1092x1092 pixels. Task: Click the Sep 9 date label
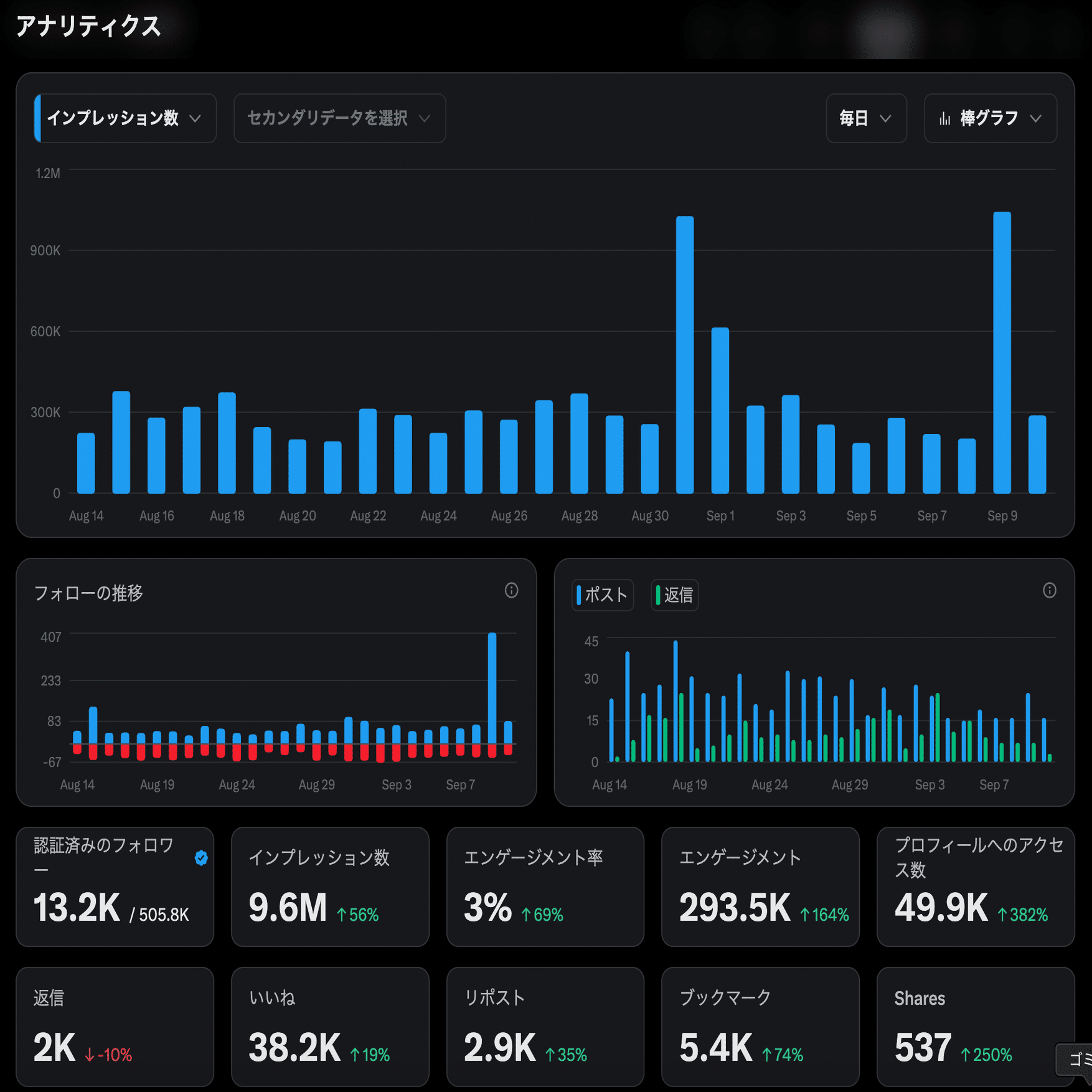pos(1002,516)
